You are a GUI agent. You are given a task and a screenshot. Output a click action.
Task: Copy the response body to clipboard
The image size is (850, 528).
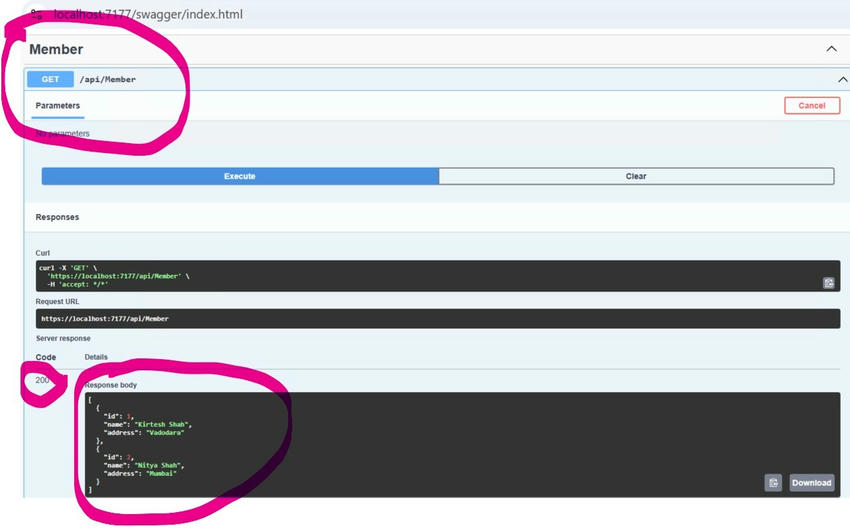773,482
